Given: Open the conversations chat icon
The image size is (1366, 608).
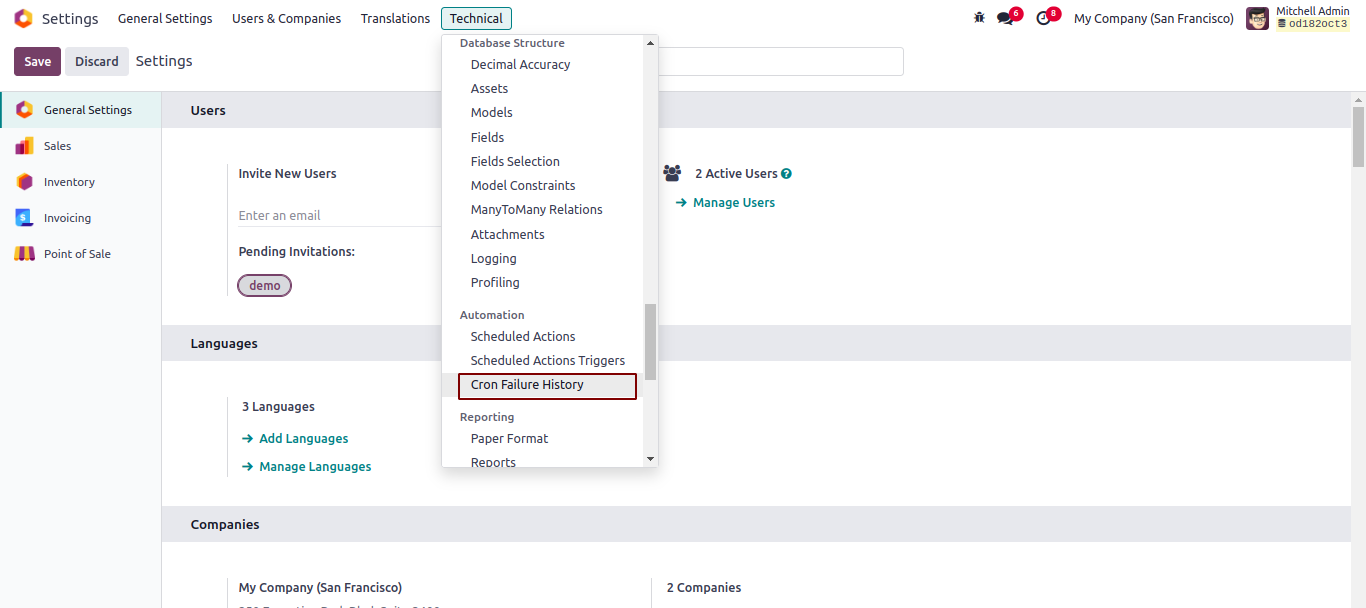Looking at the screenshot, I should click(x=1005, y=19).
